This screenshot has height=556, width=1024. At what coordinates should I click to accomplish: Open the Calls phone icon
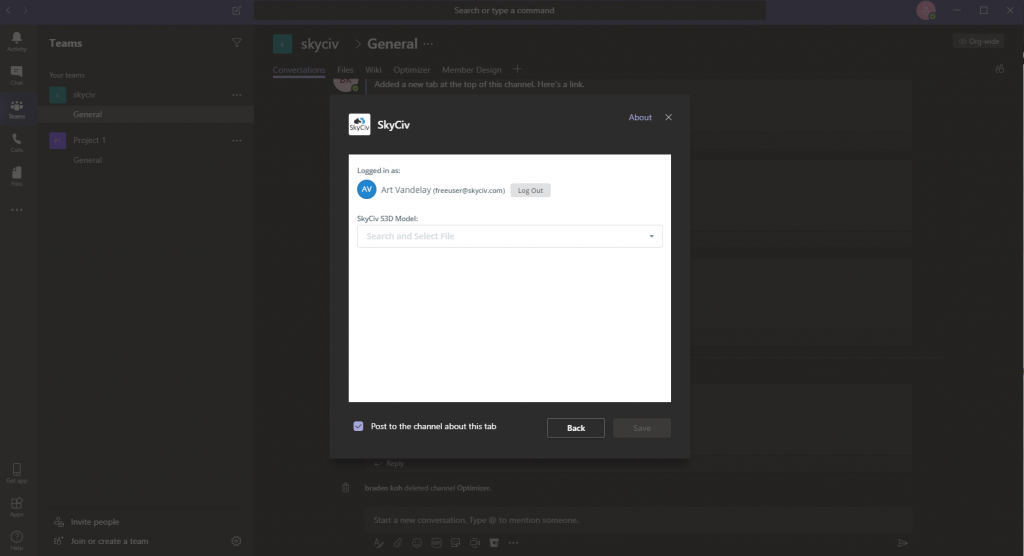16,143
